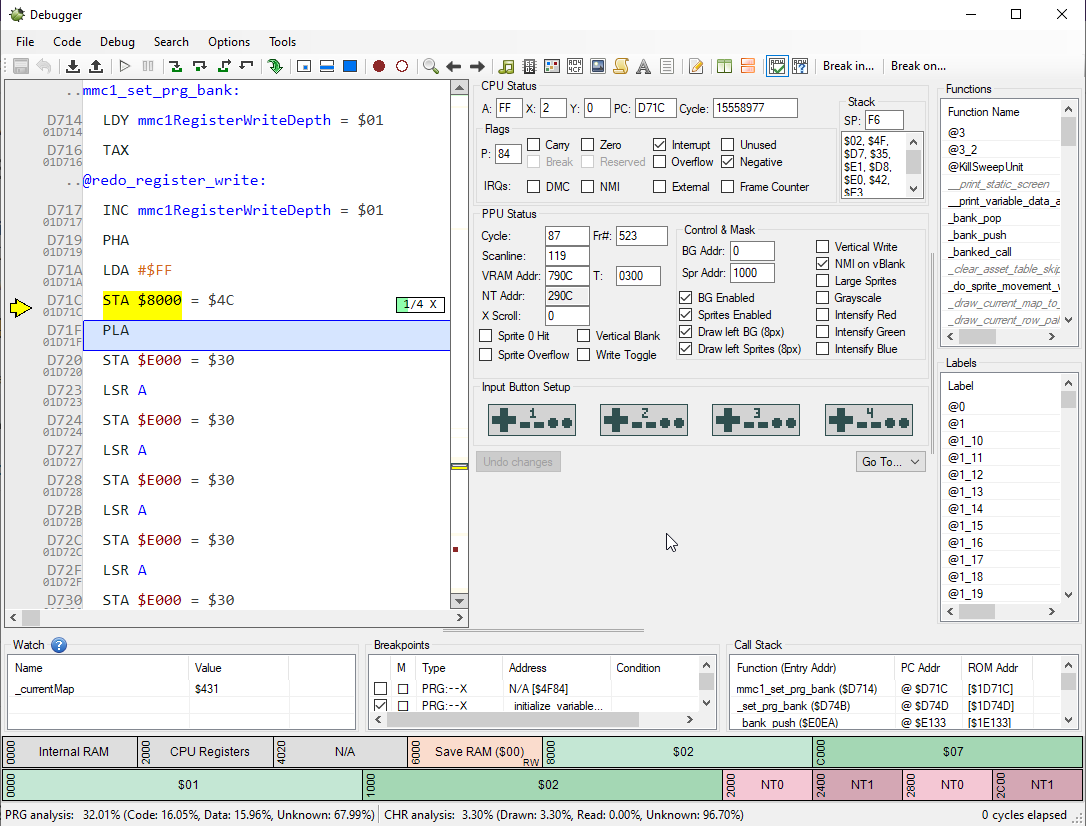Open the Tools menu
Image resolution: width=1086 pixels, height=826 pixels.
tap(283, 42)
